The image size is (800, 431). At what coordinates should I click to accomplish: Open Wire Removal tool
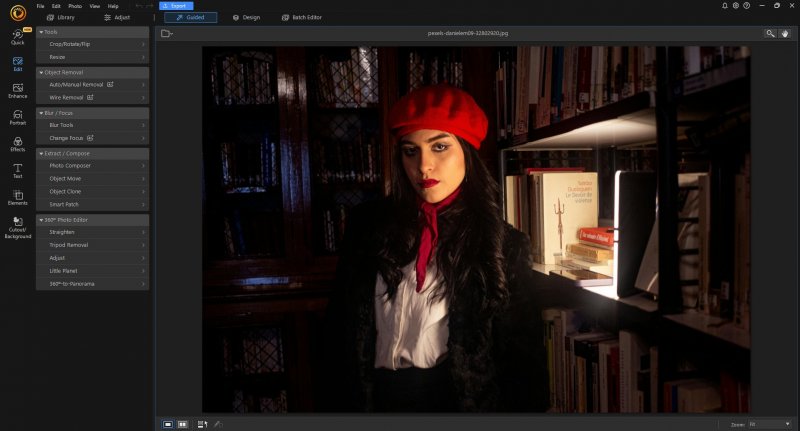pyautogui.click(x=92, y=97)
